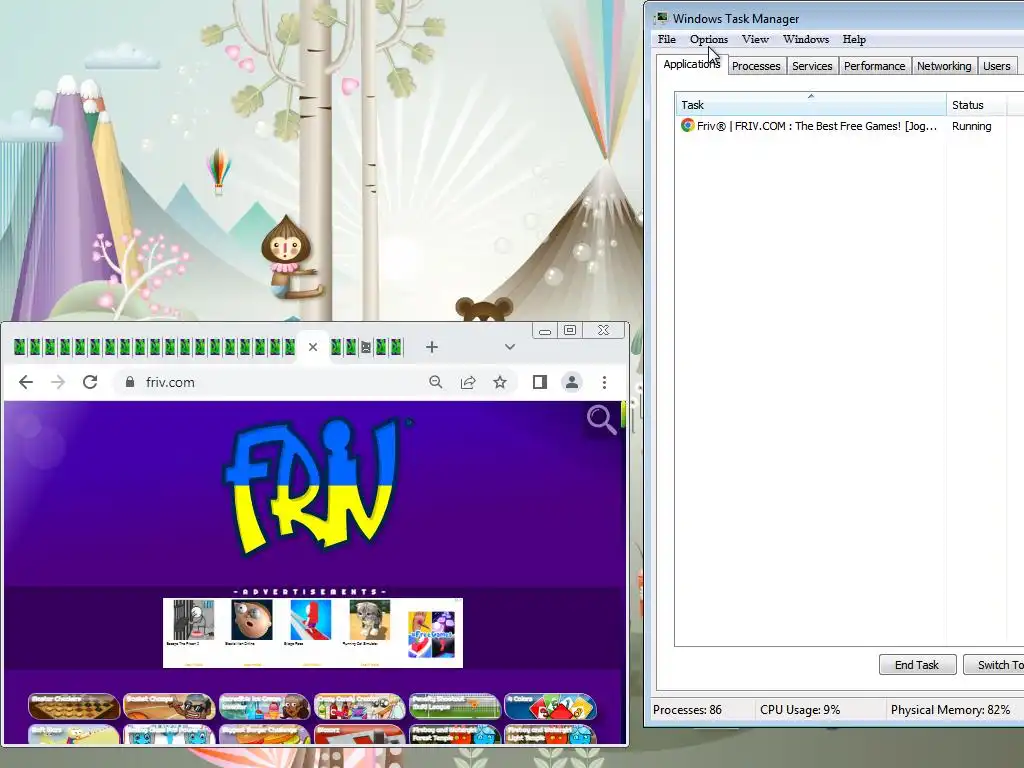Open the Crazy Candy Creator game
Image resolution: width=1024 pixels, height=768 pixels.
(360, 706)
